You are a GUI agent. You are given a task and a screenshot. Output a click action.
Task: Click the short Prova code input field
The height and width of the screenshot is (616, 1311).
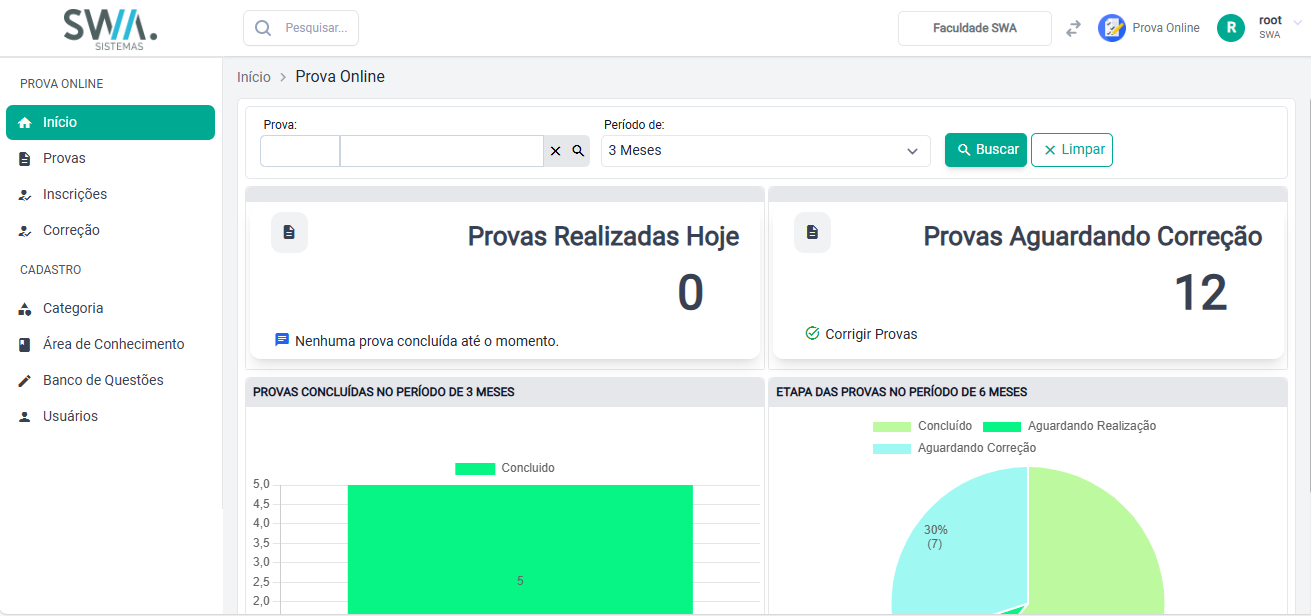click(300, 151)
